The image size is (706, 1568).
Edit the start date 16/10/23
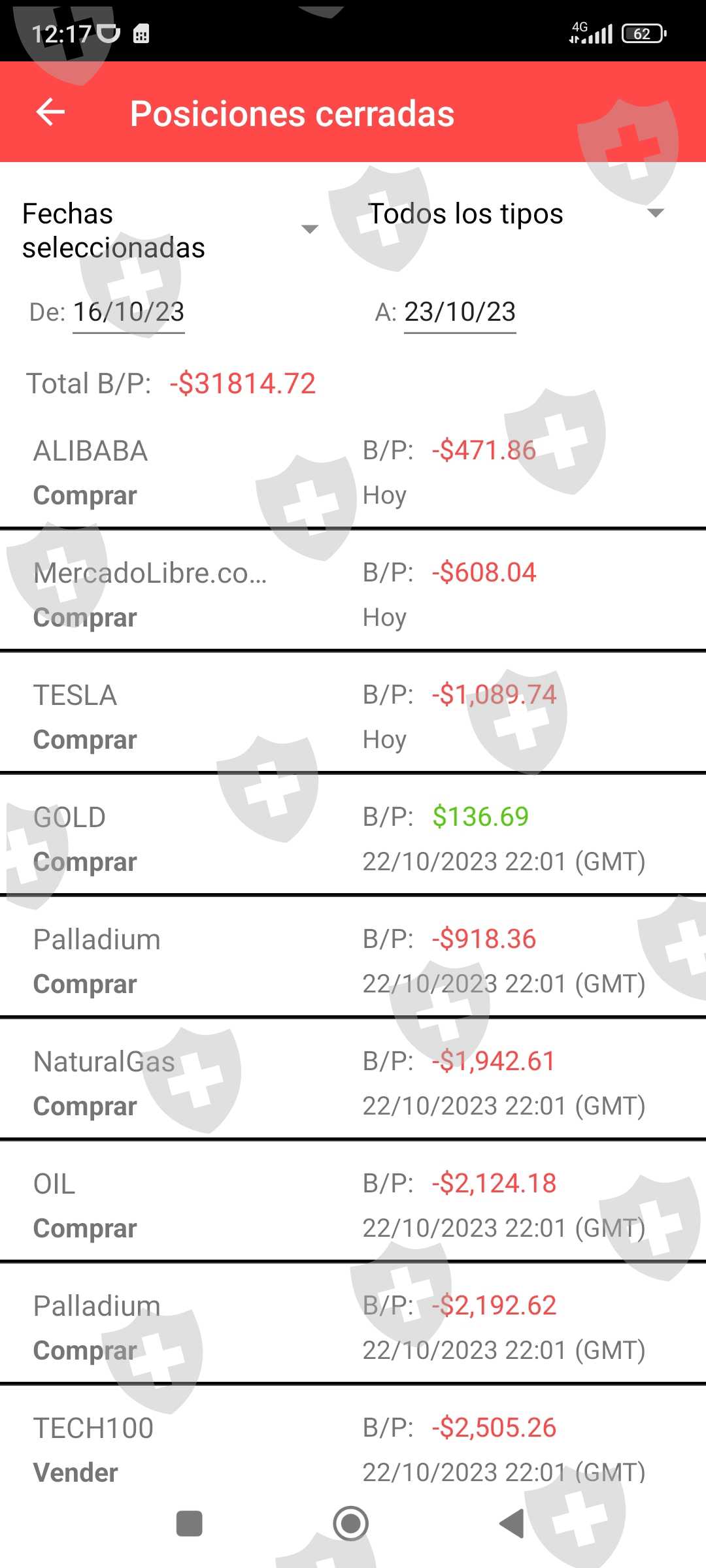[129, 312]
